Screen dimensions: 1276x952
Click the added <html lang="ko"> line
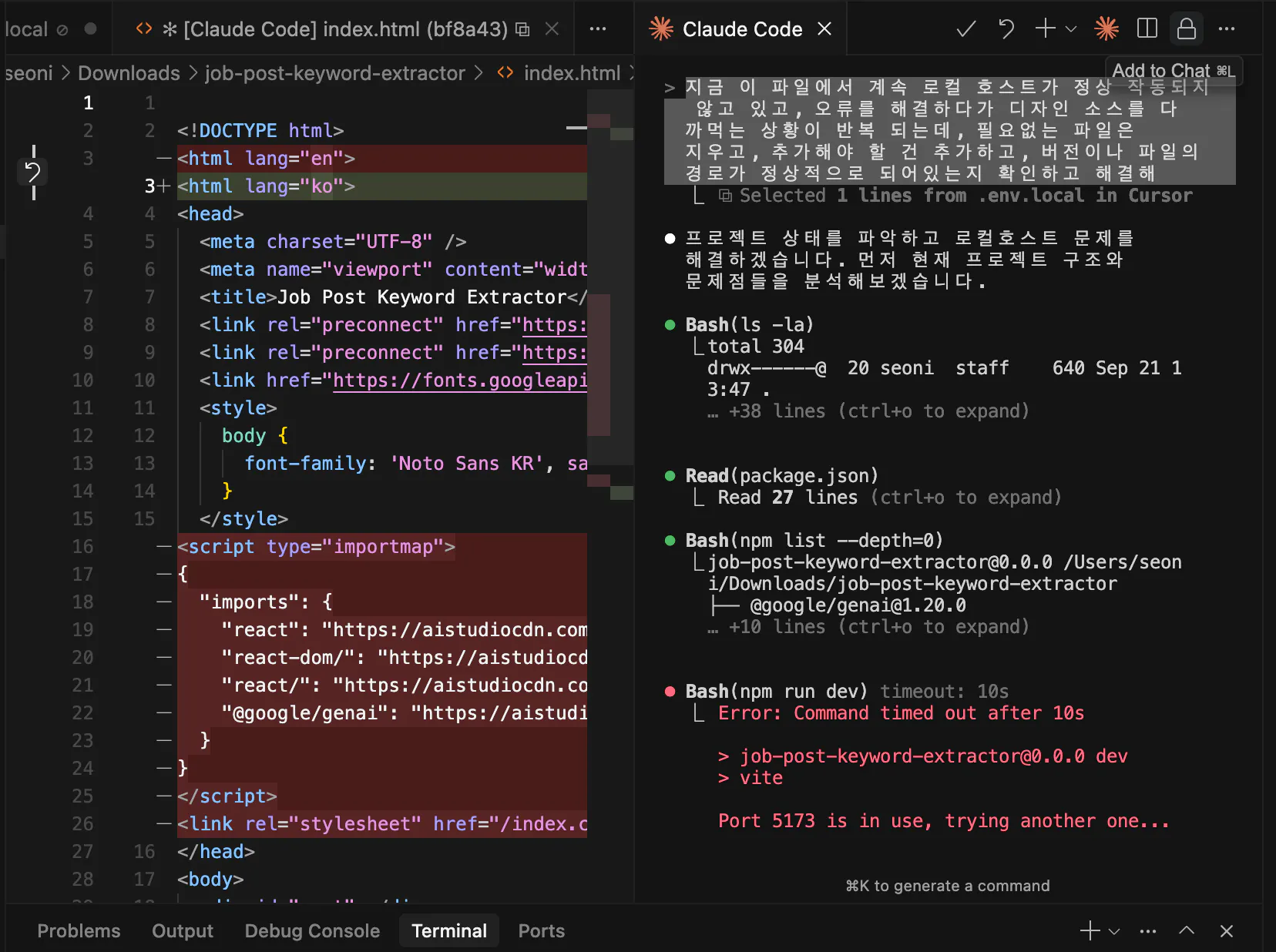(382, 186)
